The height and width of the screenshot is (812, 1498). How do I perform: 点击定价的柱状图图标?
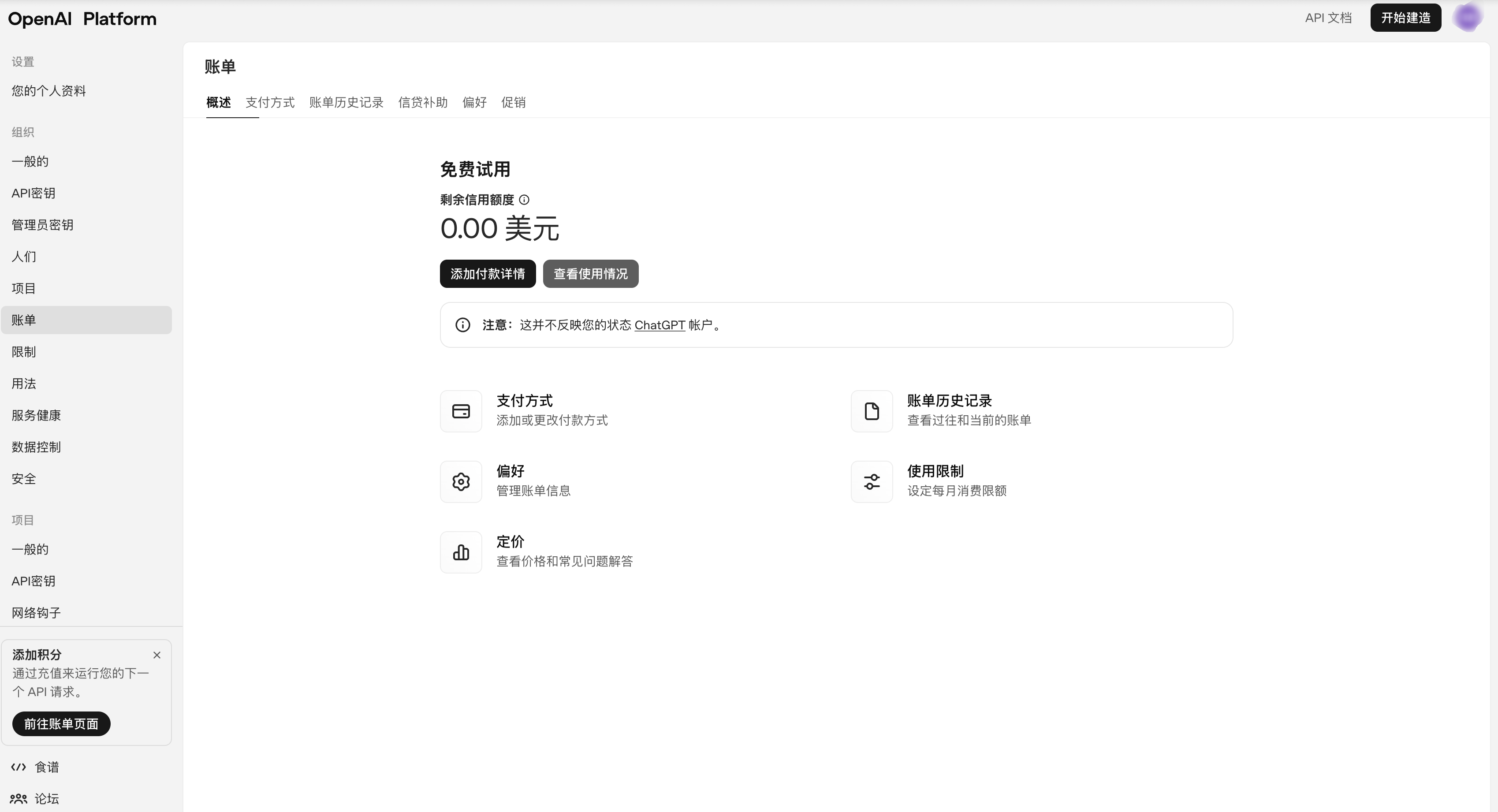461,551
